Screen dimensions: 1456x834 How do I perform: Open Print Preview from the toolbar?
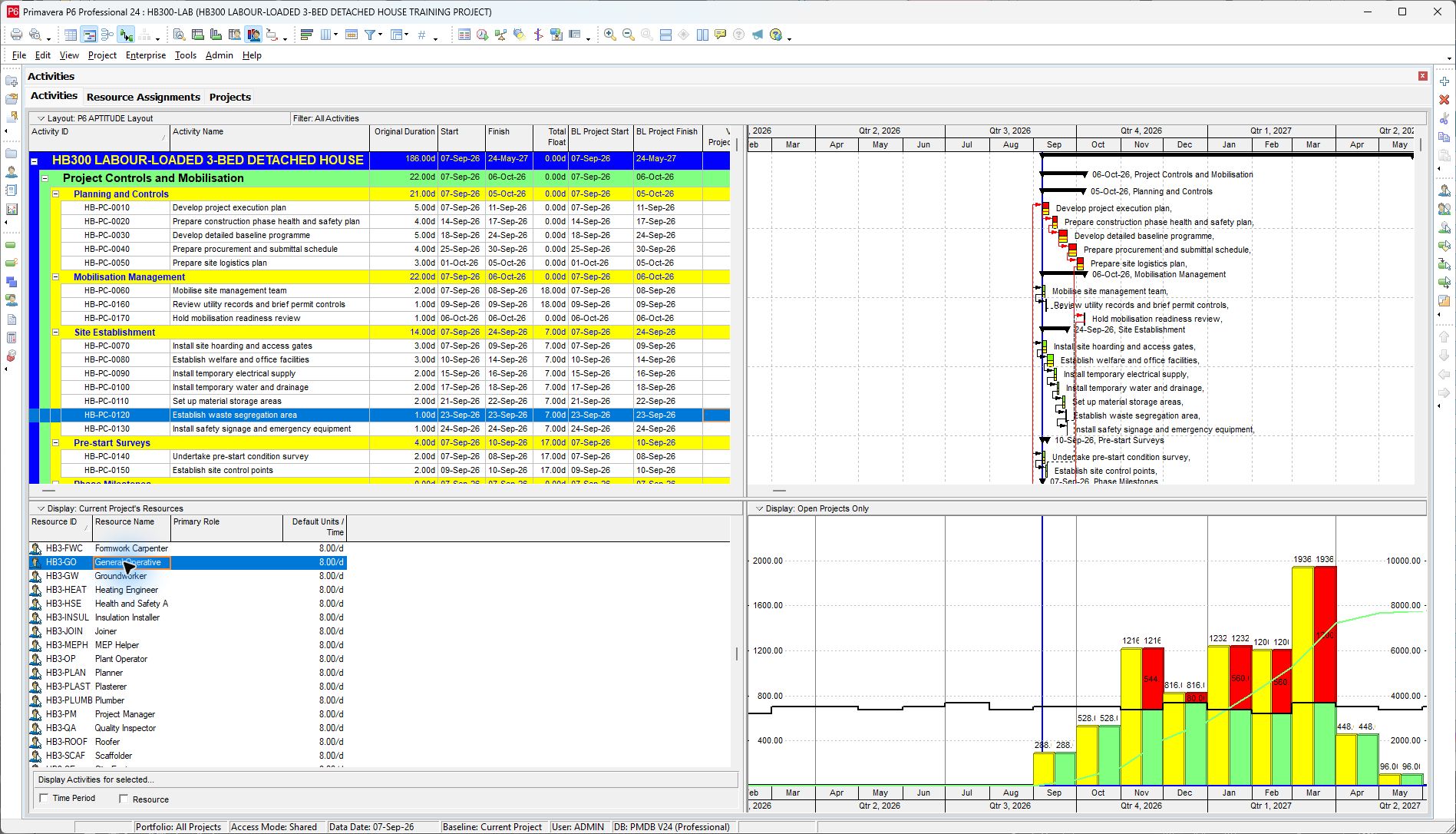[35, 35]
